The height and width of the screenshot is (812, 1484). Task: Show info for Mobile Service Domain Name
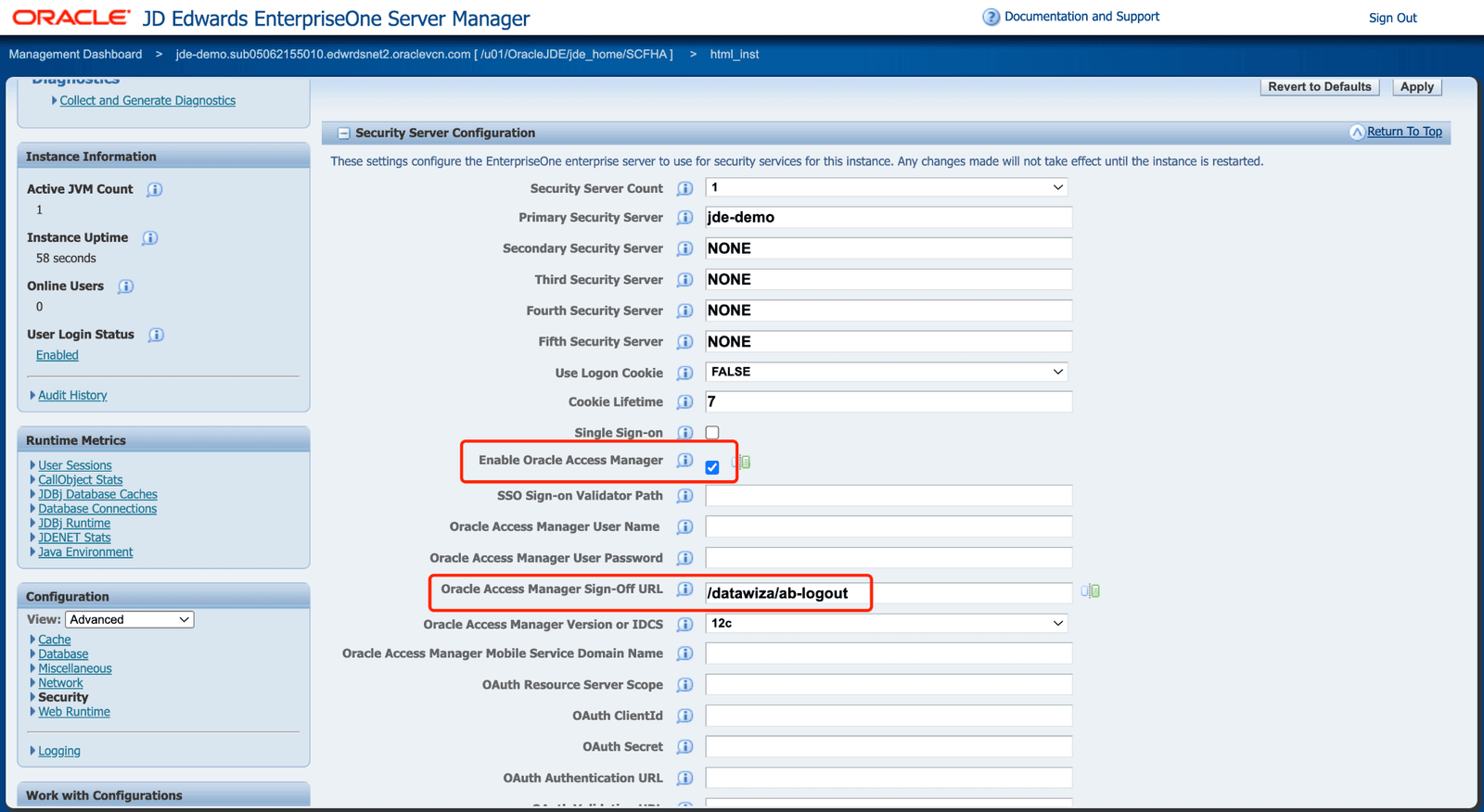point(684,653)
